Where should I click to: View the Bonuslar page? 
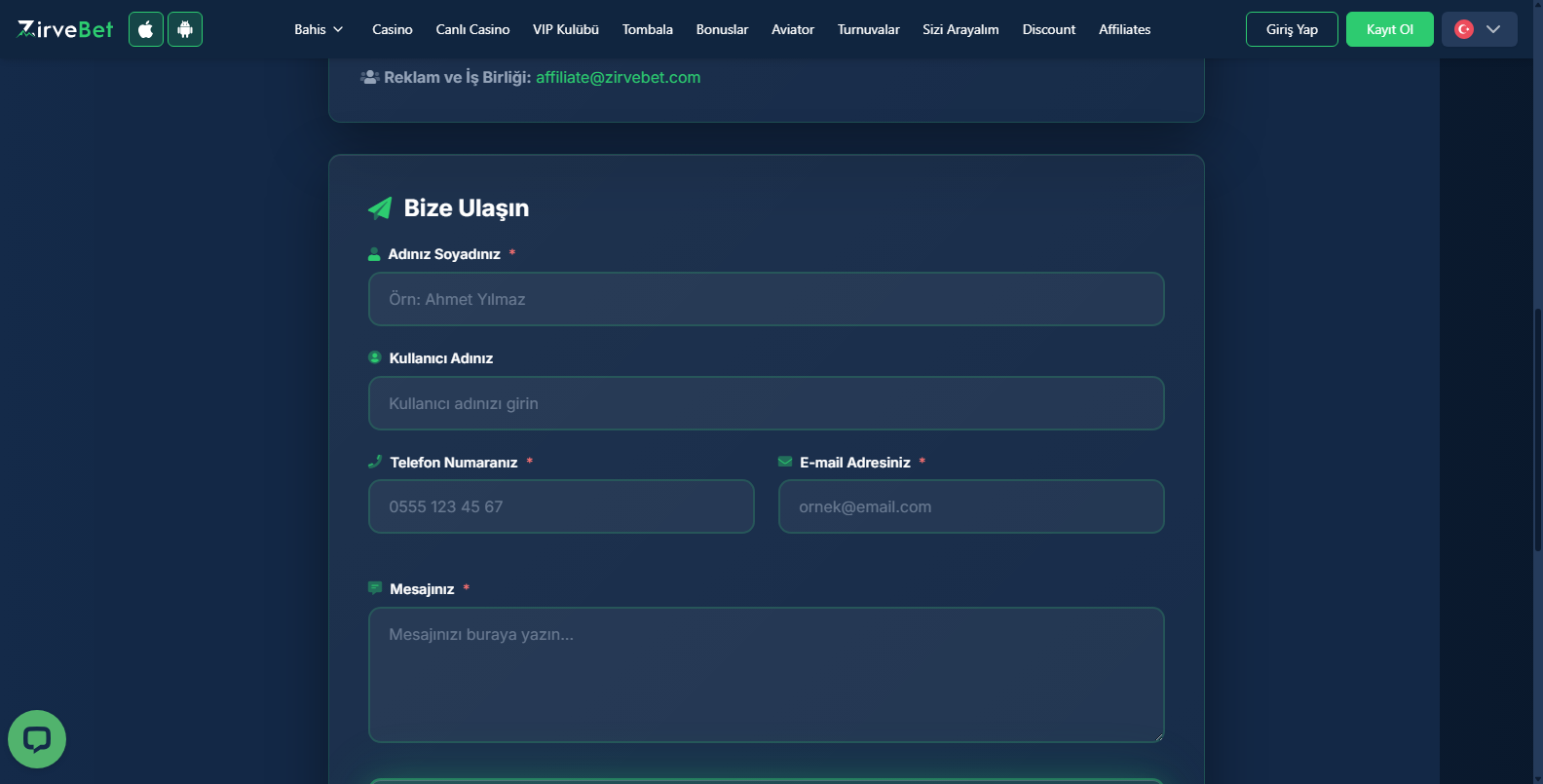(723, 29)
